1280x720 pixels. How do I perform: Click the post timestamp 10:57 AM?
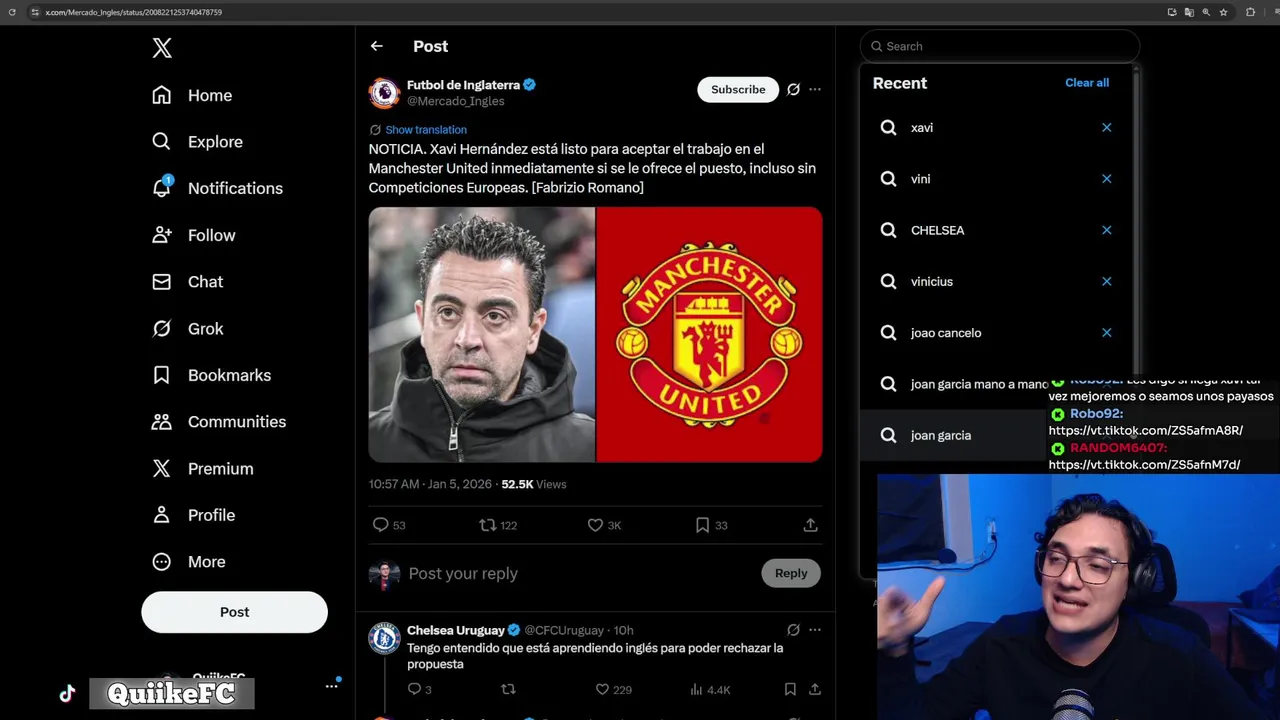click(430, 484)
